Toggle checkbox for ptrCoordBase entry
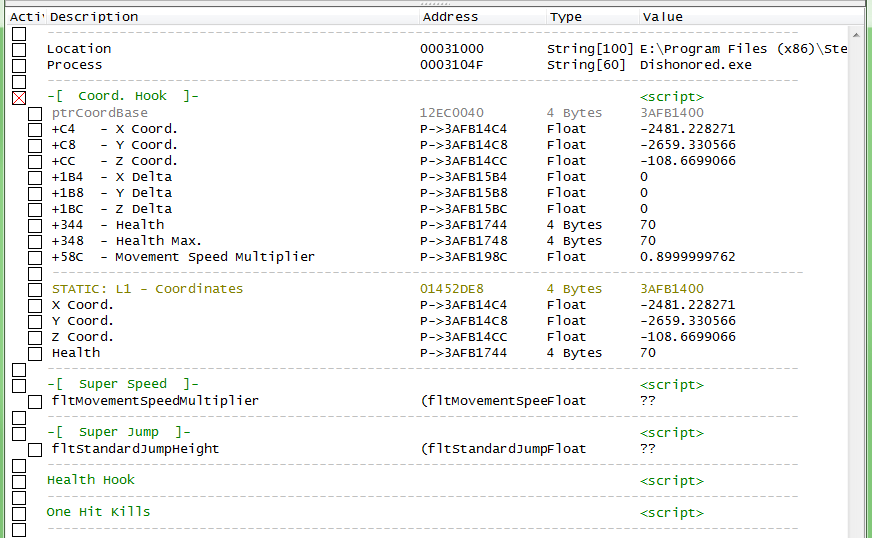The image size is (872, 538). (x=35, y=114)
